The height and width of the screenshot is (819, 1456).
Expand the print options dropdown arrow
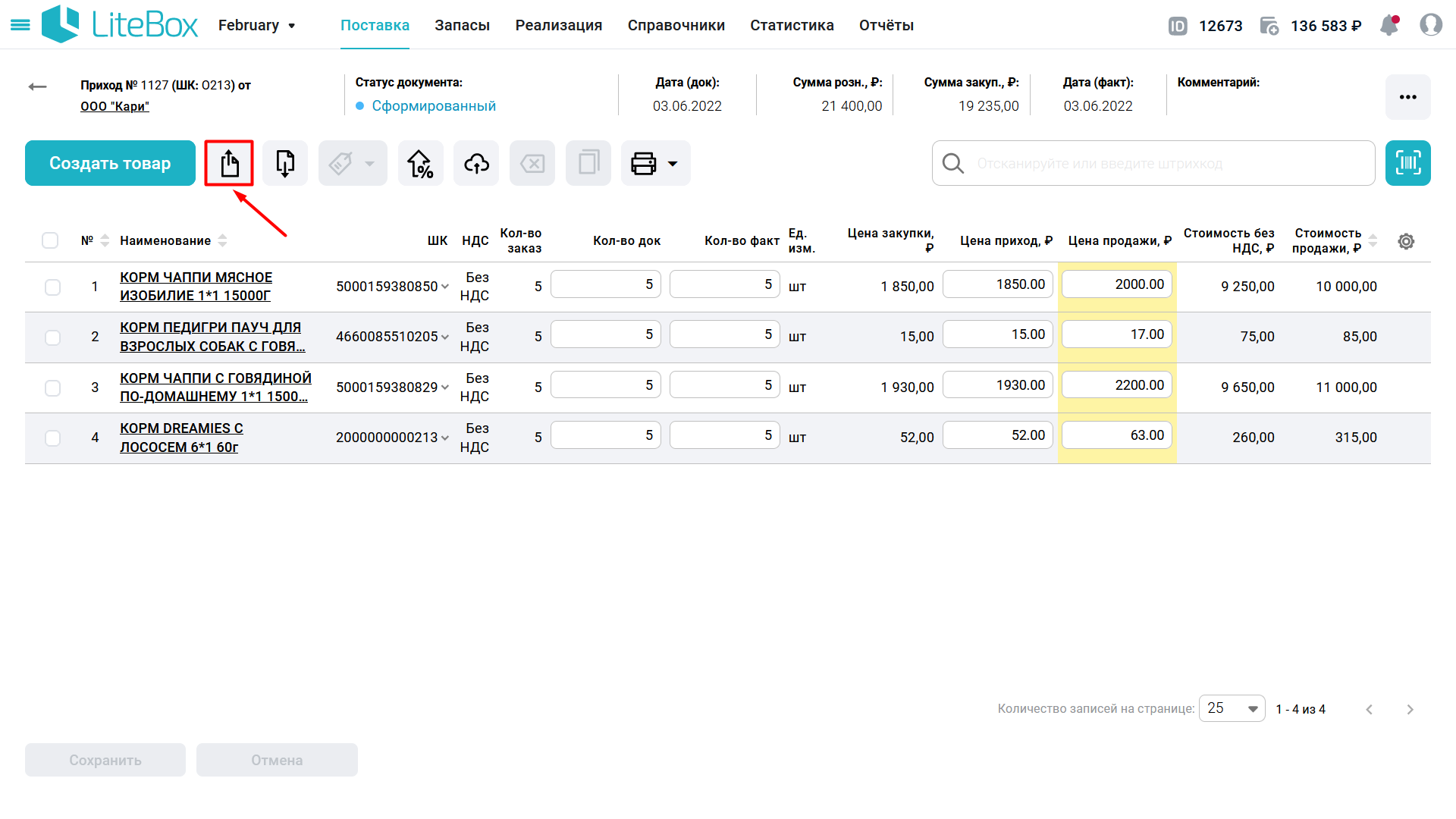(673, 163)
